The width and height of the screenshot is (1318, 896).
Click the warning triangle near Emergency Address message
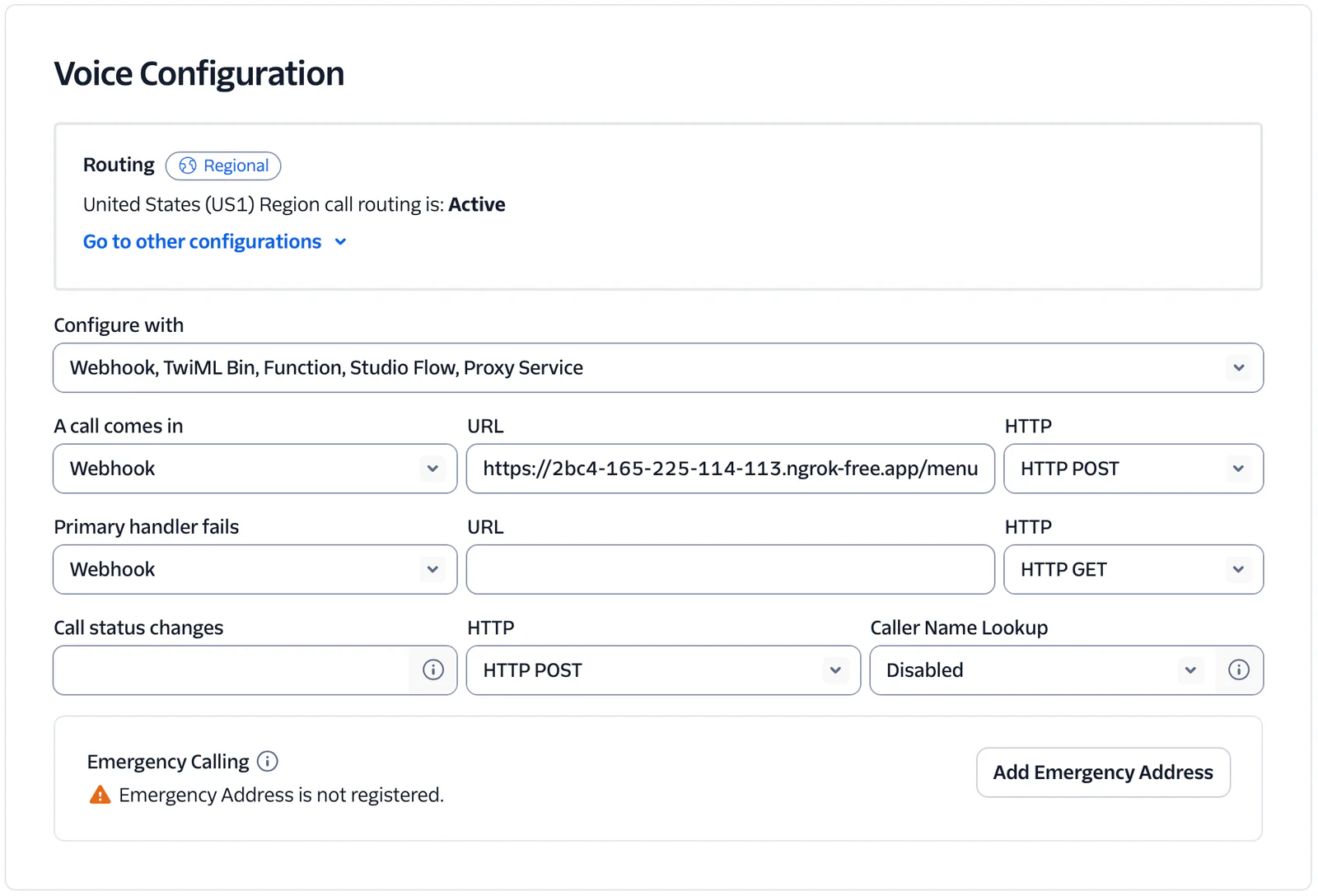click(99, 794)
